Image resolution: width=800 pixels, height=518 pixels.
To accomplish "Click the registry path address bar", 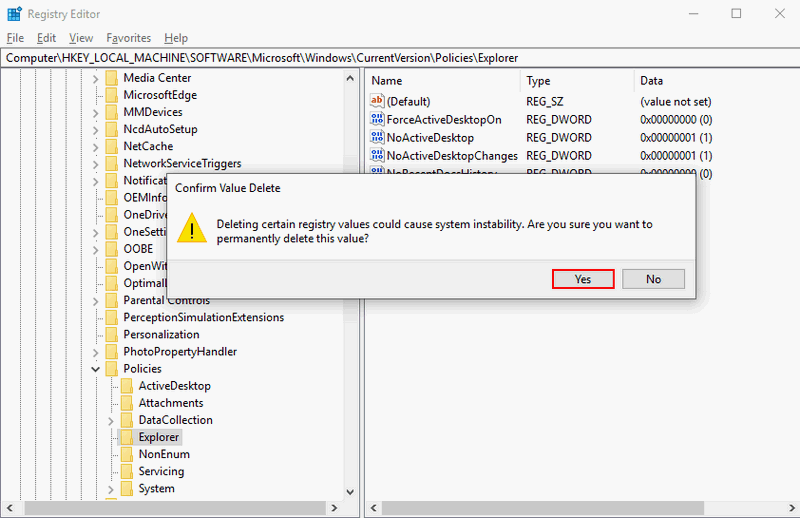I will click(x=400, y=58).
